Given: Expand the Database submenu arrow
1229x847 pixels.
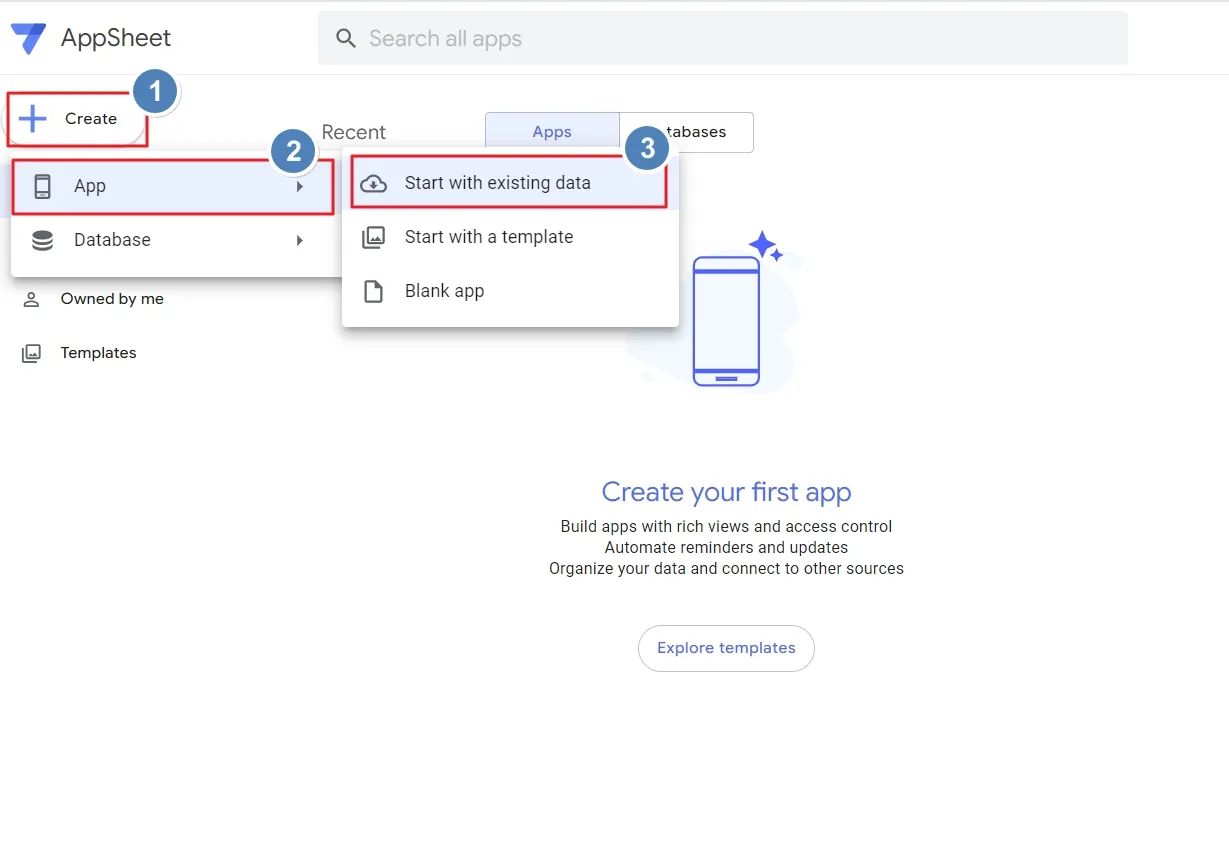Looking at the screenshot, I should (x=300, y=240).
